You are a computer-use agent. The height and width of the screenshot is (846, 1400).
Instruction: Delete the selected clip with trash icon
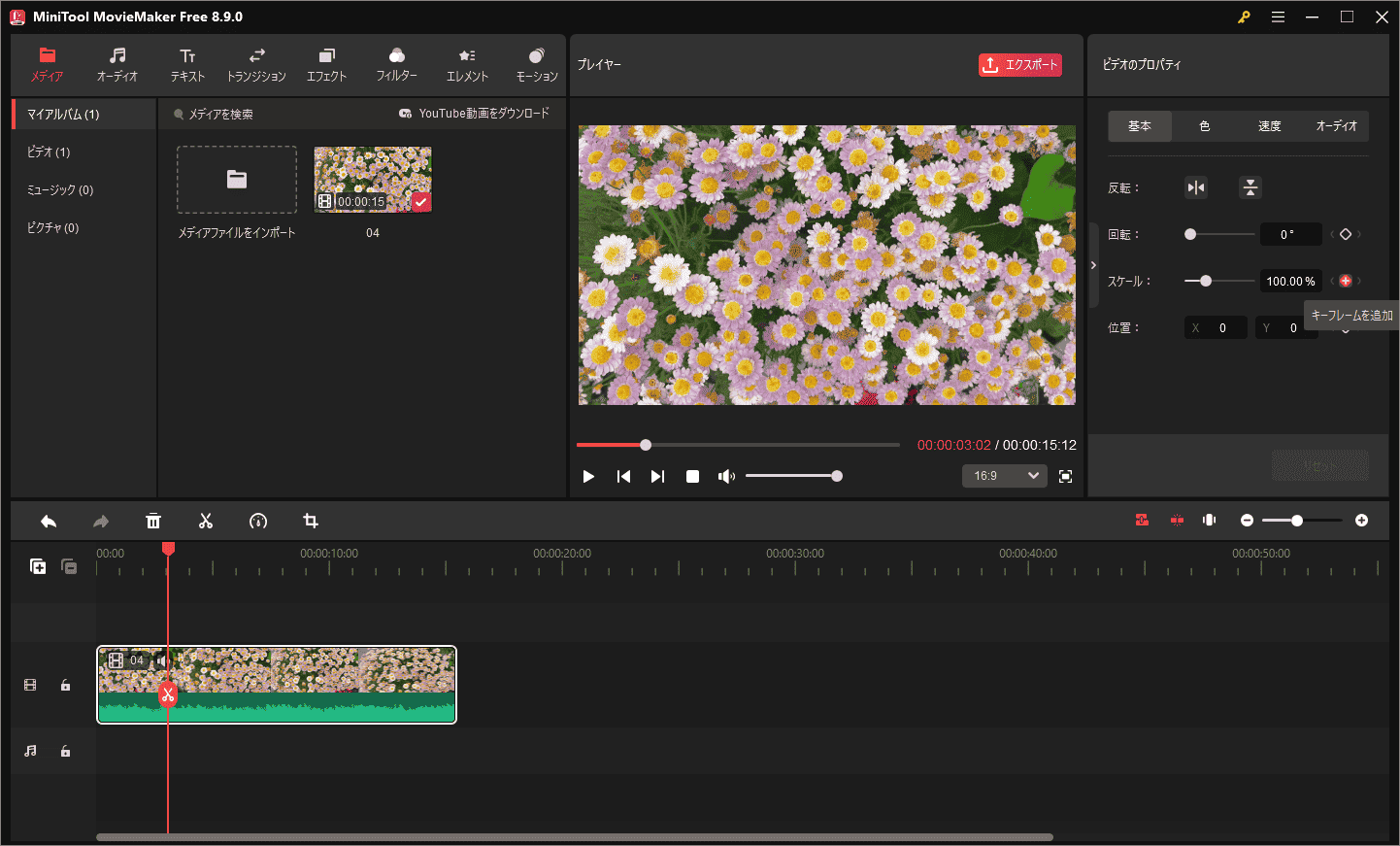pos(153,522)
